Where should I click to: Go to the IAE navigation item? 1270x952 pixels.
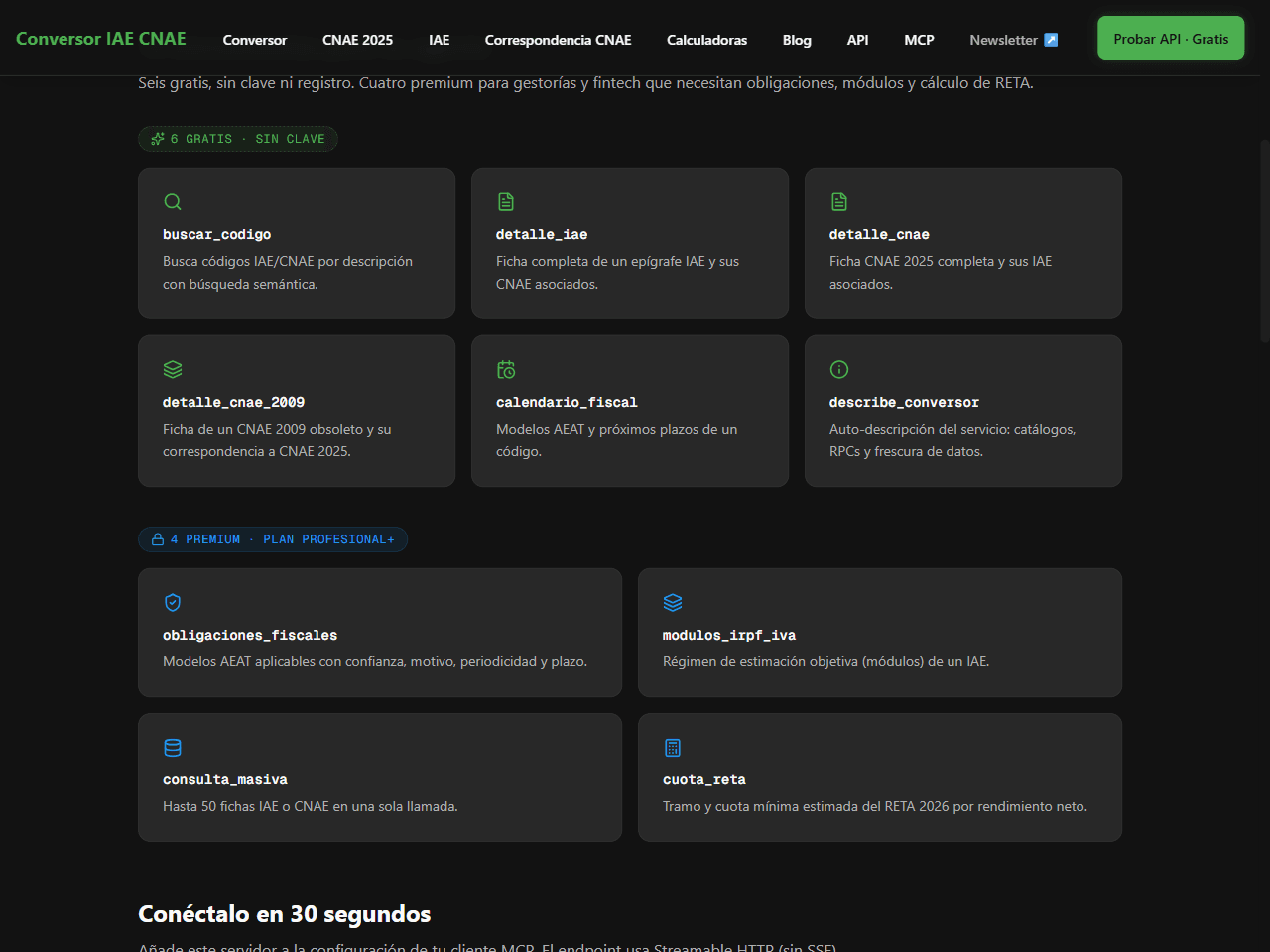pyautogui.click(x=440, y=40)
